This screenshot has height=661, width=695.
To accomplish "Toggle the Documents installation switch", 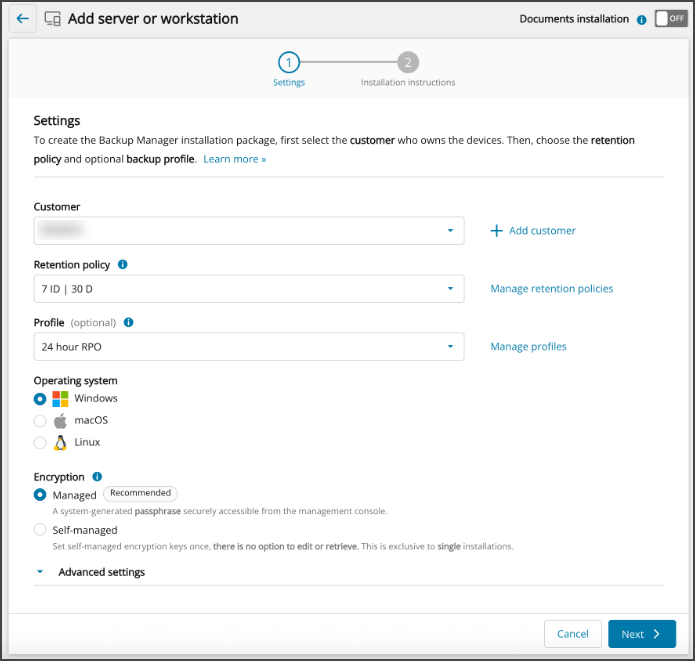I will pos(670,19).
